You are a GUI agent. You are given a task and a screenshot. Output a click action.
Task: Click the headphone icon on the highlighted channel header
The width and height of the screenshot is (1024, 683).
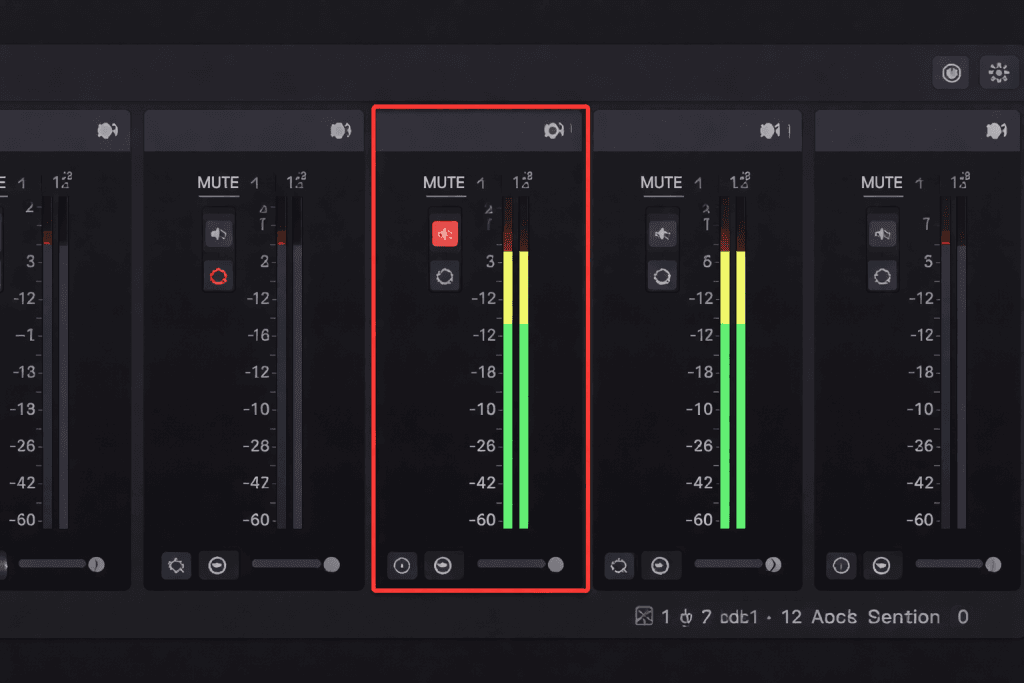click(x=554, y=130)
